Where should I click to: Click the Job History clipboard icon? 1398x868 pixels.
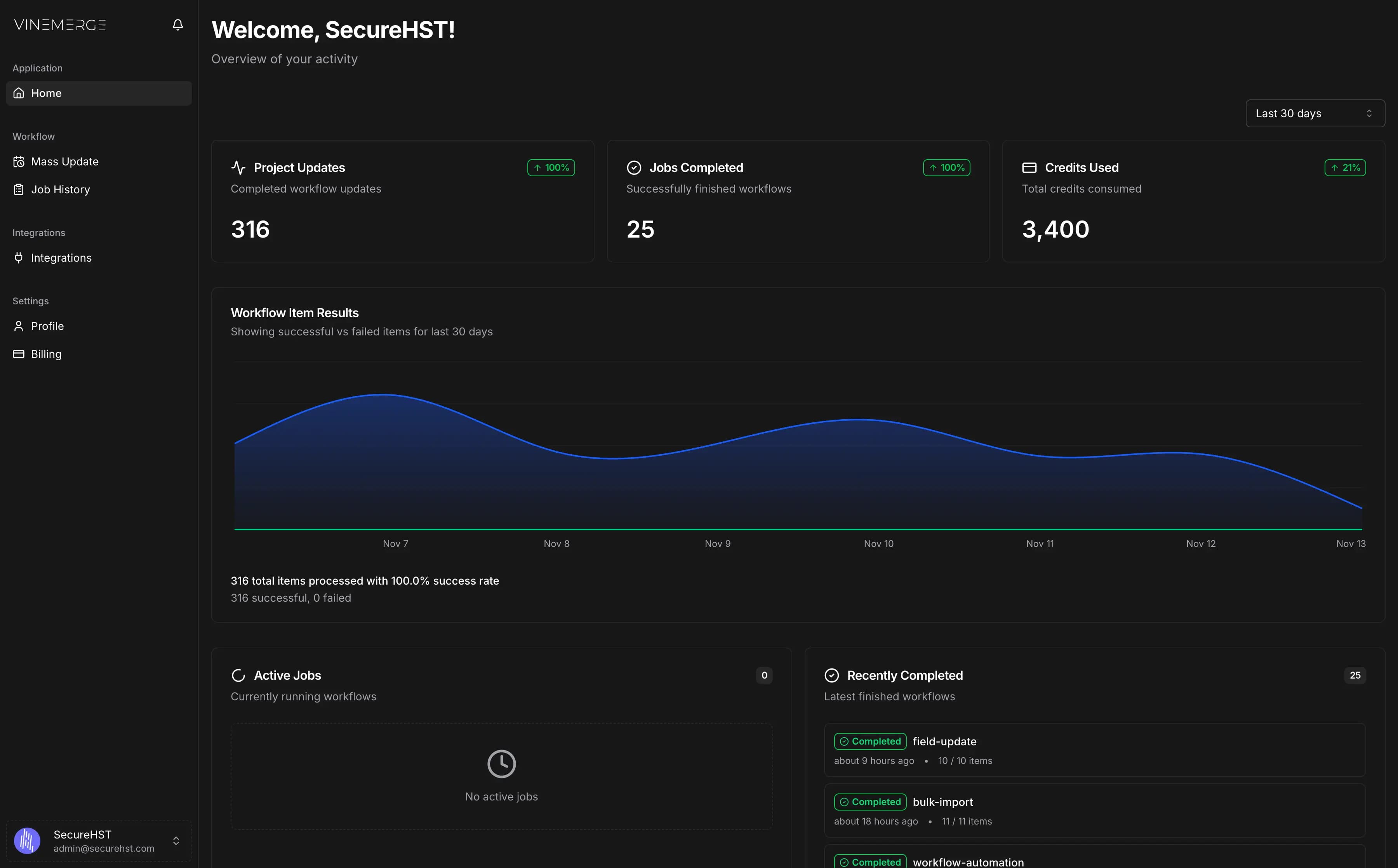pos(18,189)
